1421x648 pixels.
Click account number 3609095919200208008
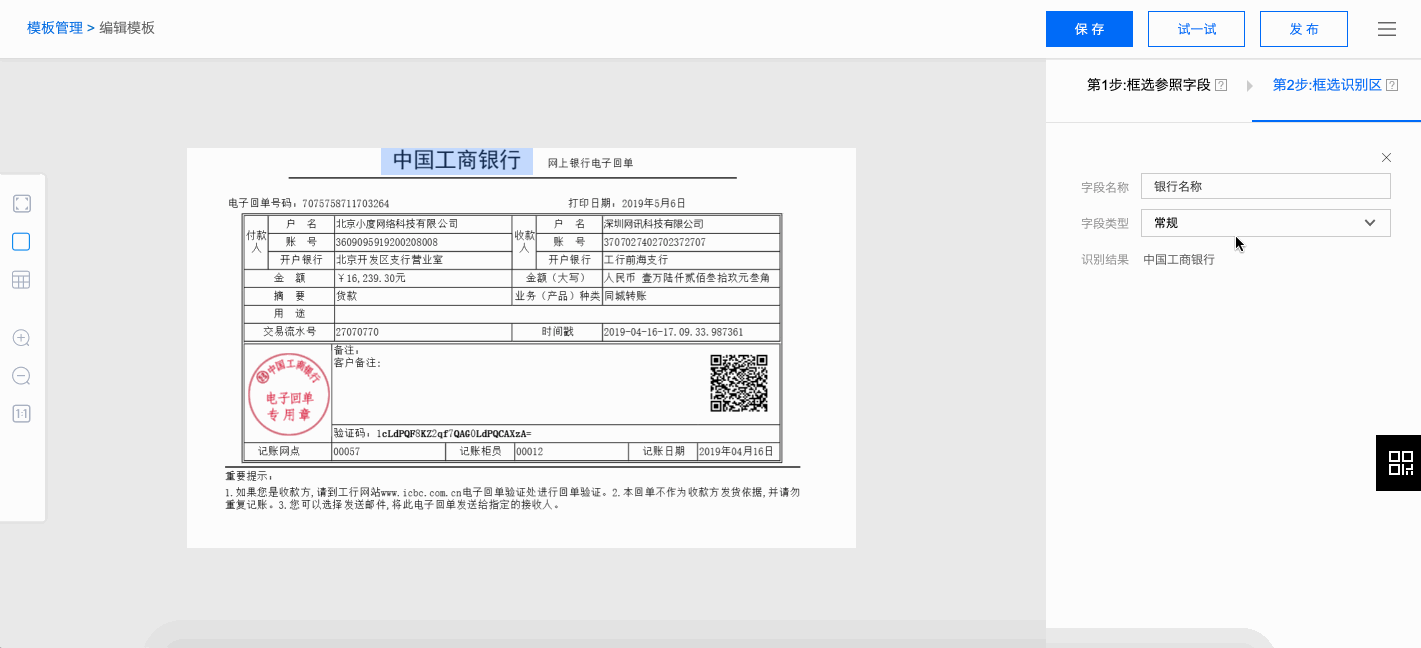[386, 242]
